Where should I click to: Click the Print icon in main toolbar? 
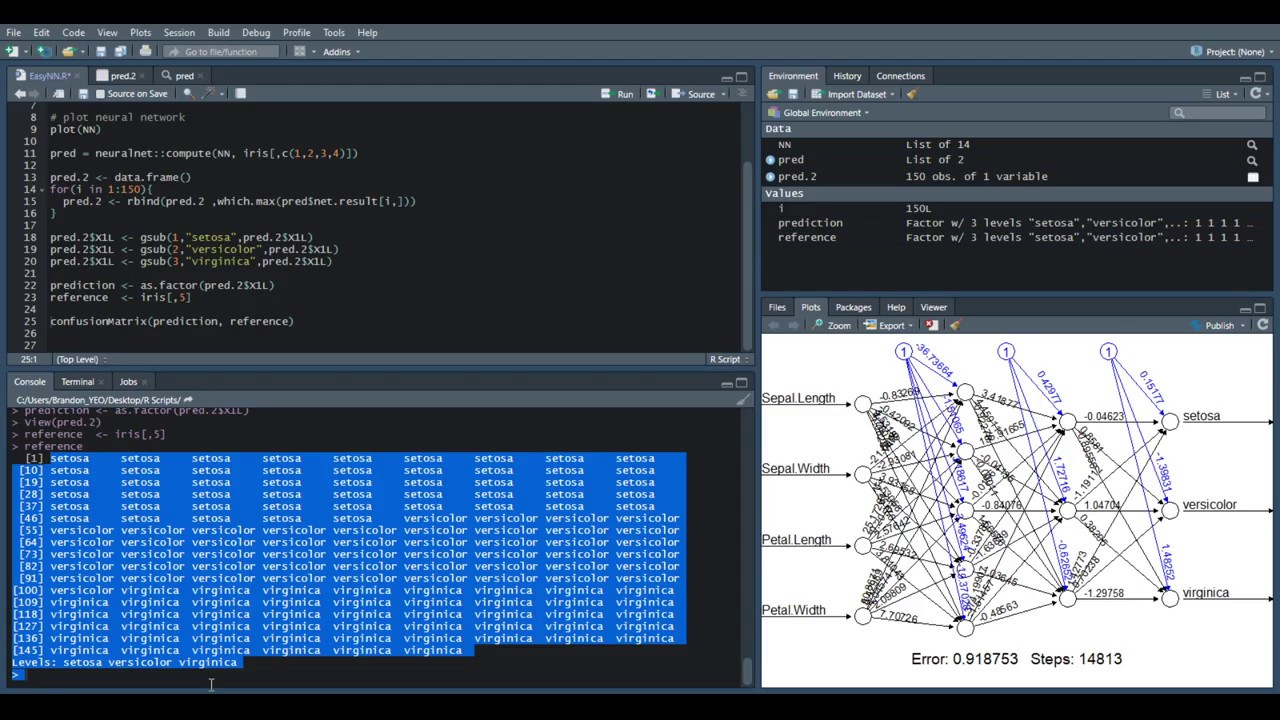146,51
